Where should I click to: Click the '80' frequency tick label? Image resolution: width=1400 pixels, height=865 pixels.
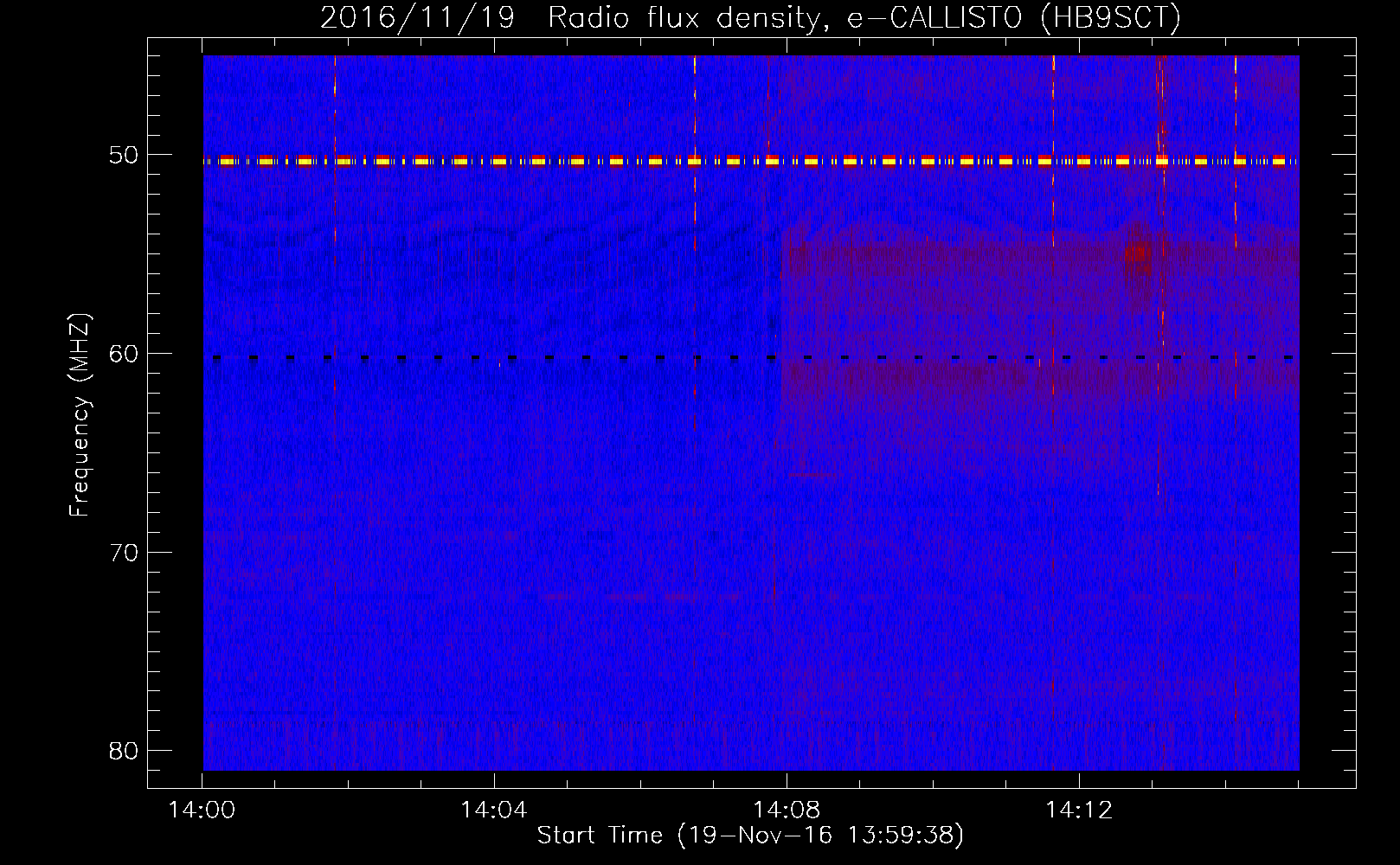coord(124,750)
